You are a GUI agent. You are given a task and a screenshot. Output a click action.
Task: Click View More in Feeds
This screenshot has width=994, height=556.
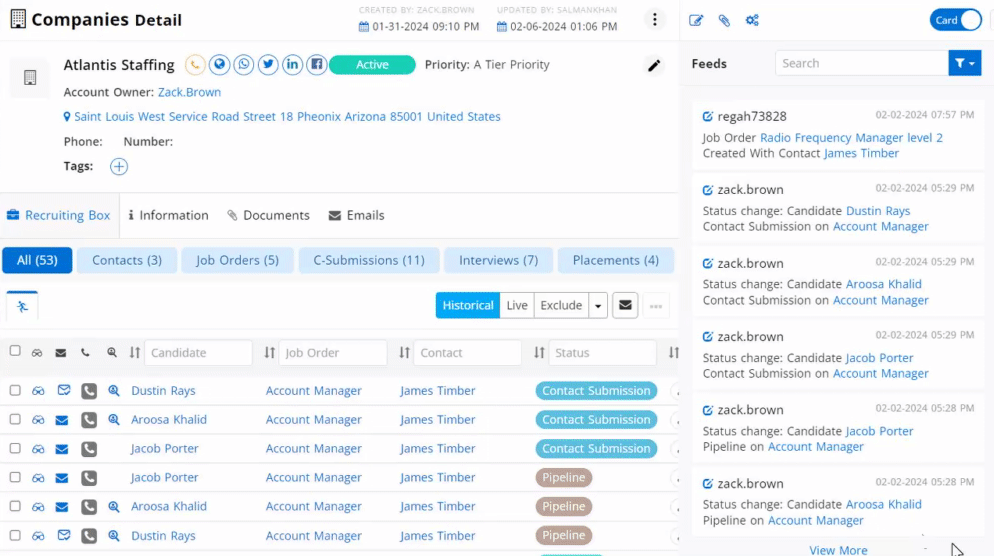point(838,550)
